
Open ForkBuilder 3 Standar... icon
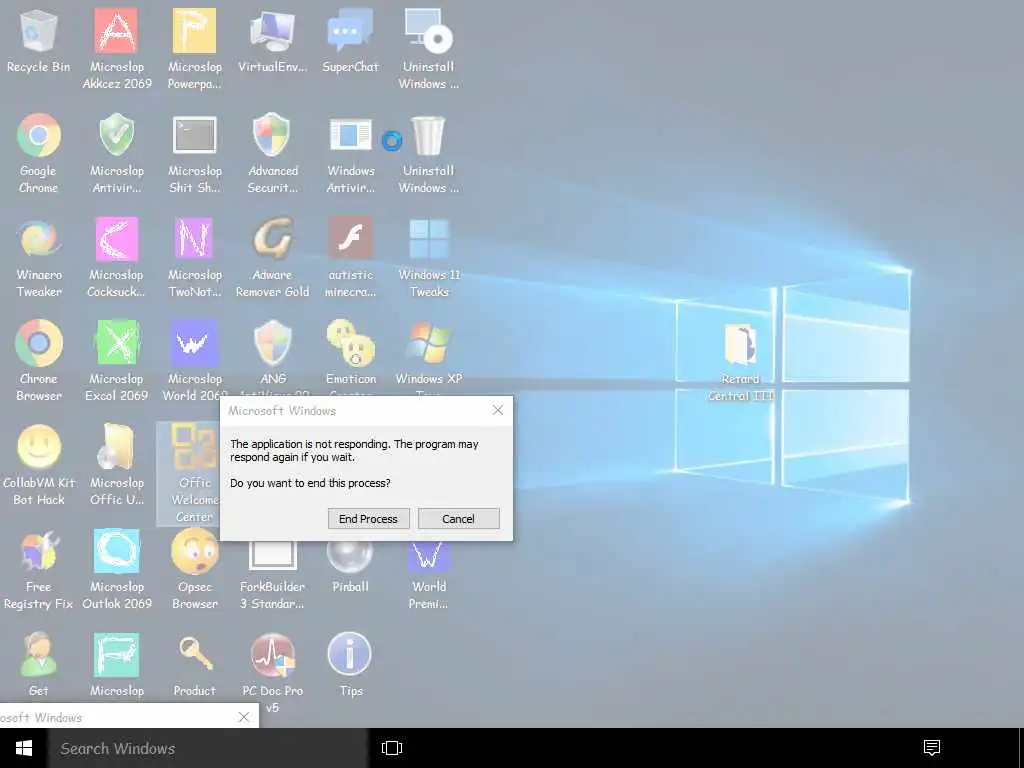point(272,556)
